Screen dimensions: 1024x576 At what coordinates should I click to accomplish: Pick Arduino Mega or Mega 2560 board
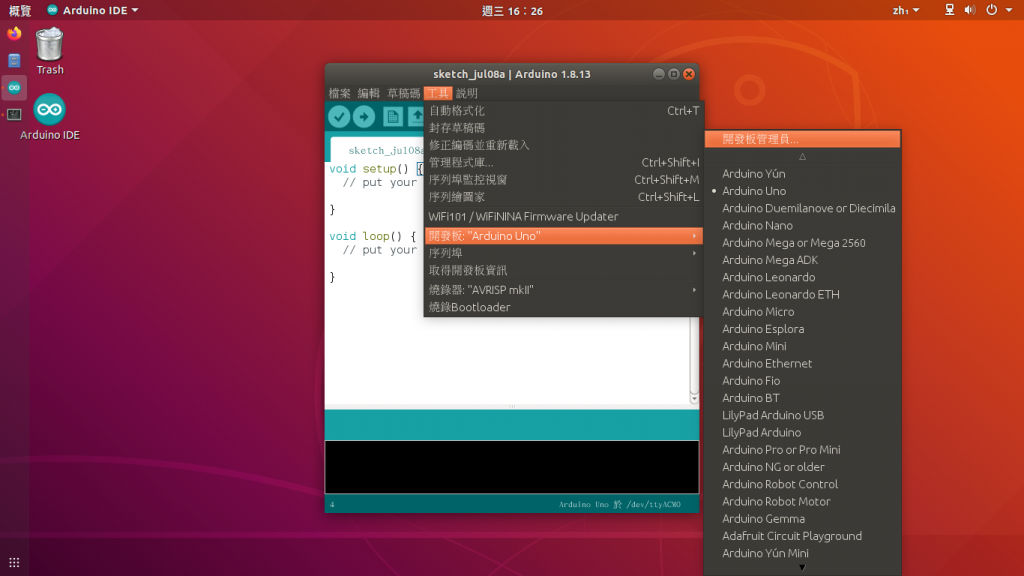coord(803,242)
